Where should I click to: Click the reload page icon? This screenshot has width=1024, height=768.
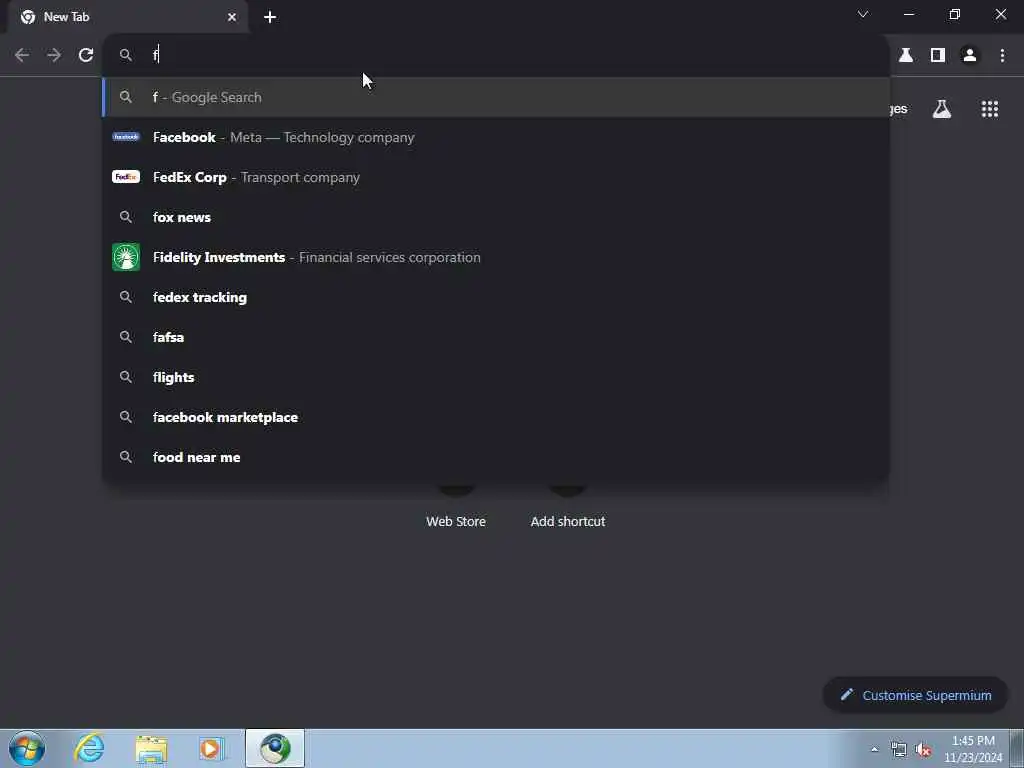(86, 56)
